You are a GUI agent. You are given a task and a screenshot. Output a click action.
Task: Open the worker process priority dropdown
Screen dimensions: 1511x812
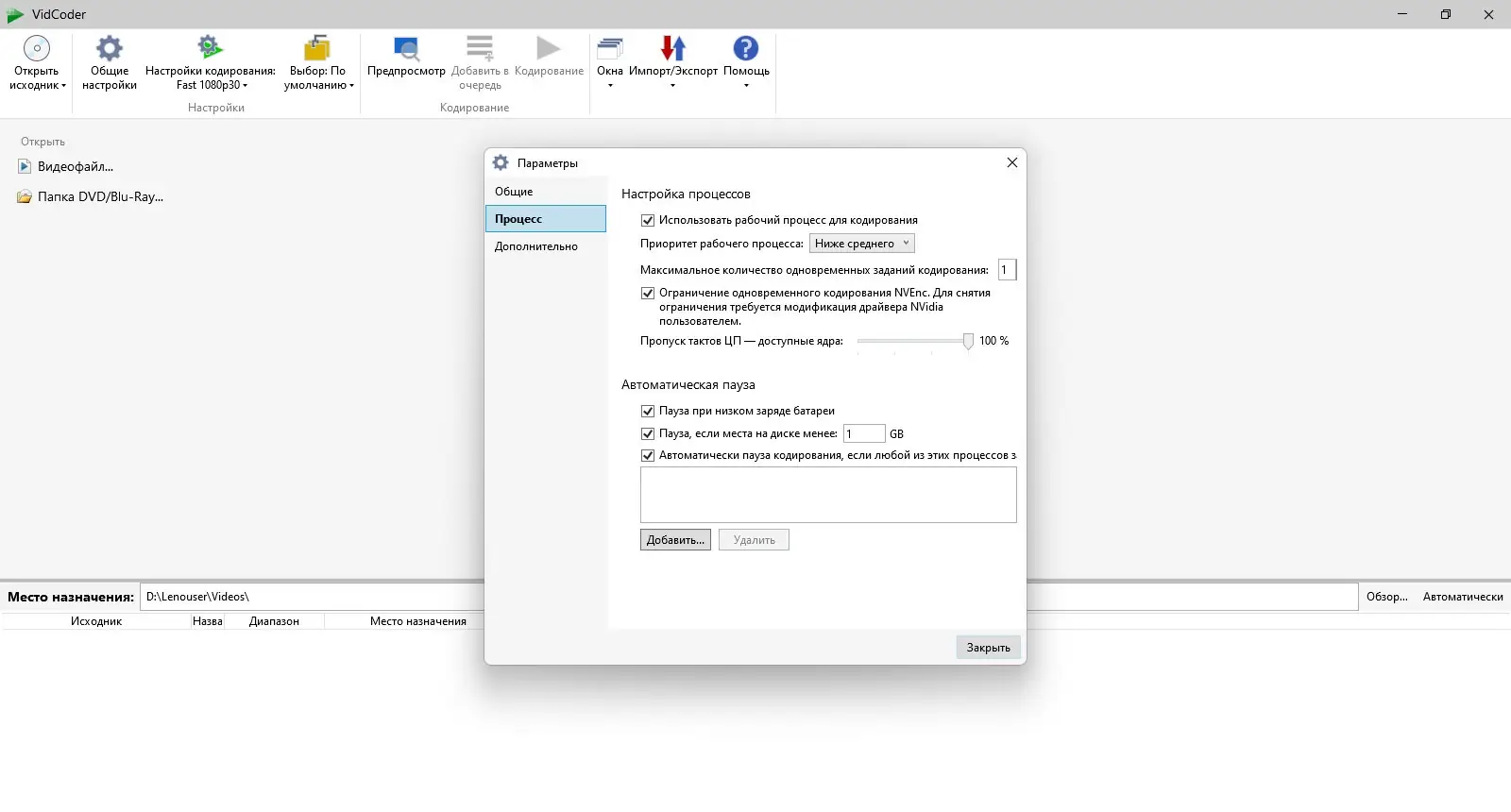coord(862,244)
